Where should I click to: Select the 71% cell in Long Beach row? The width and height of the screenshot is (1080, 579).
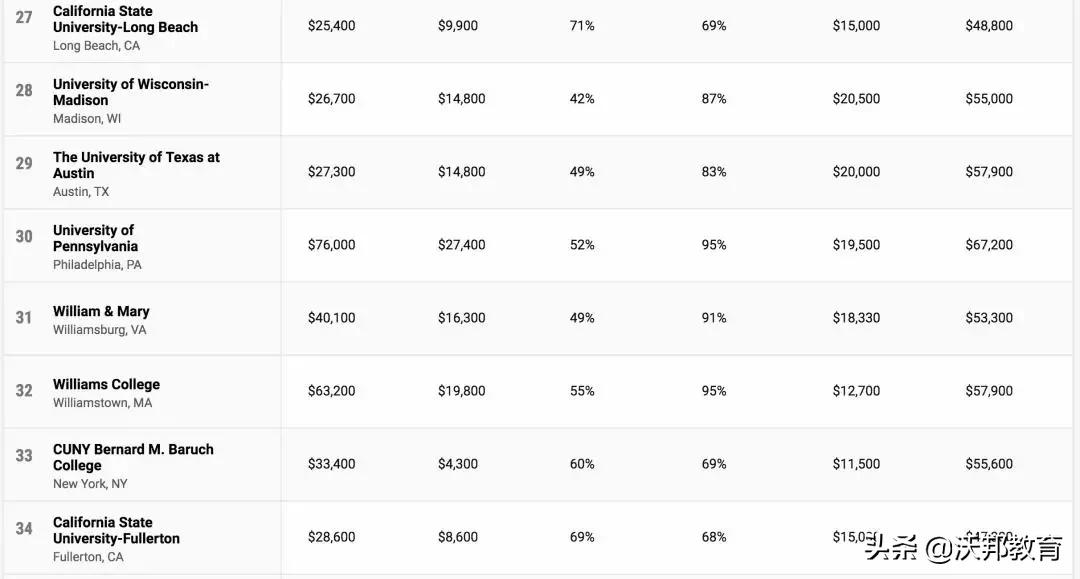pos(582,26)
